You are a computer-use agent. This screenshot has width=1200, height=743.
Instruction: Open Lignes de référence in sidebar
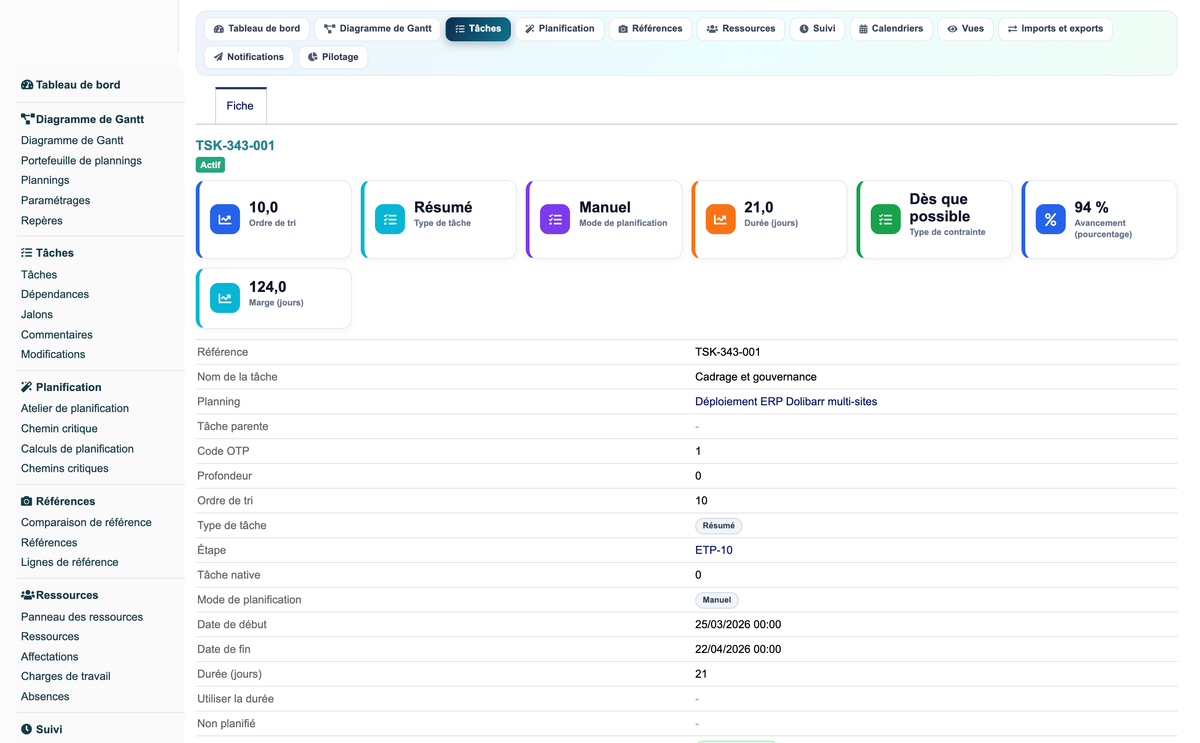tap(70, 563)
